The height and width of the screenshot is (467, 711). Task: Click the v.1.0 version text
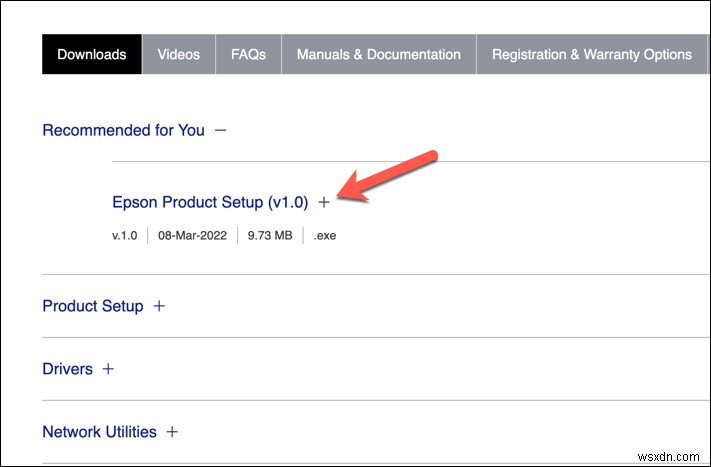pos(124,236)
